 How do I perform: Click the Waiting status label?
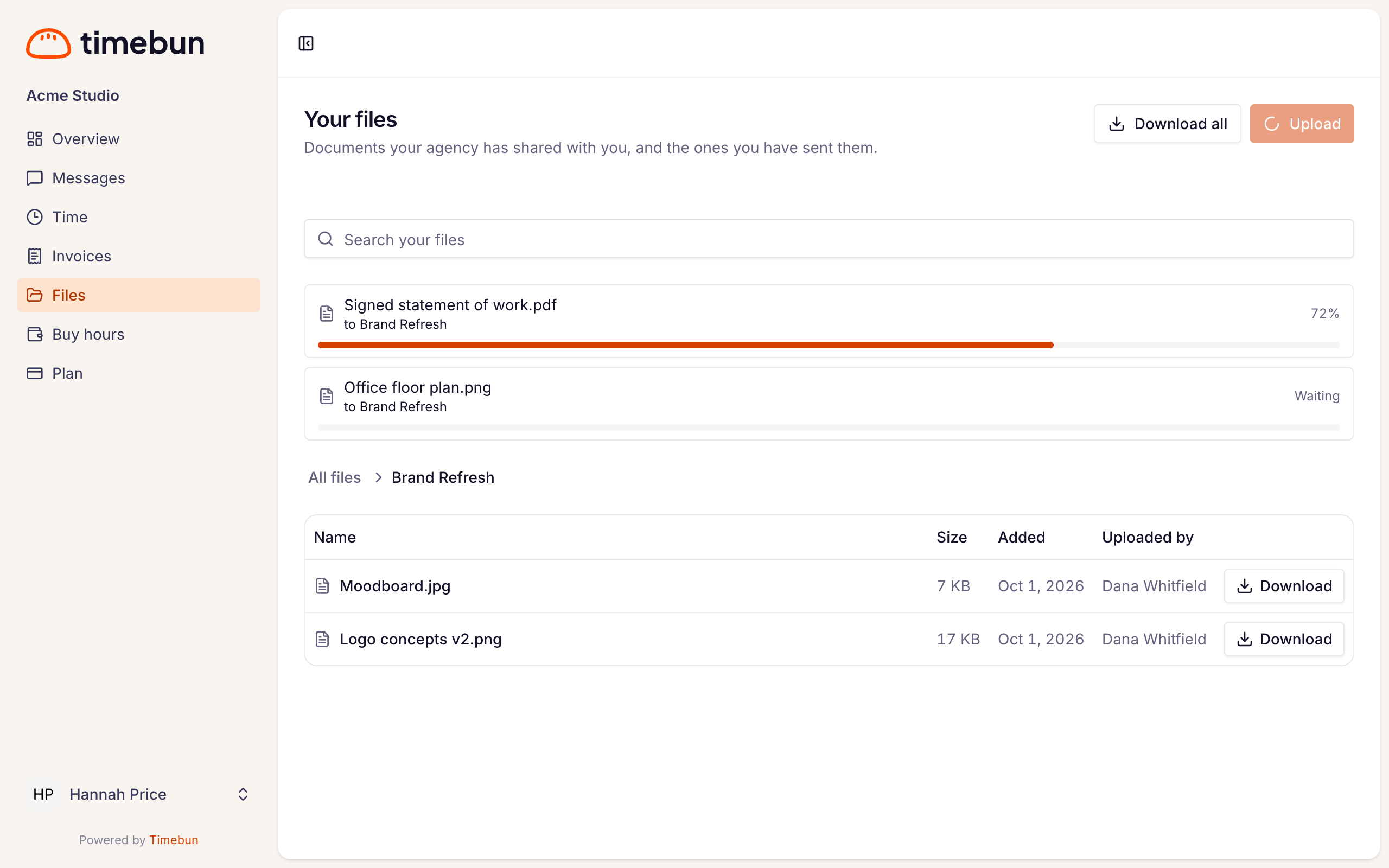pyautogui.click(x=1317, y=396)
